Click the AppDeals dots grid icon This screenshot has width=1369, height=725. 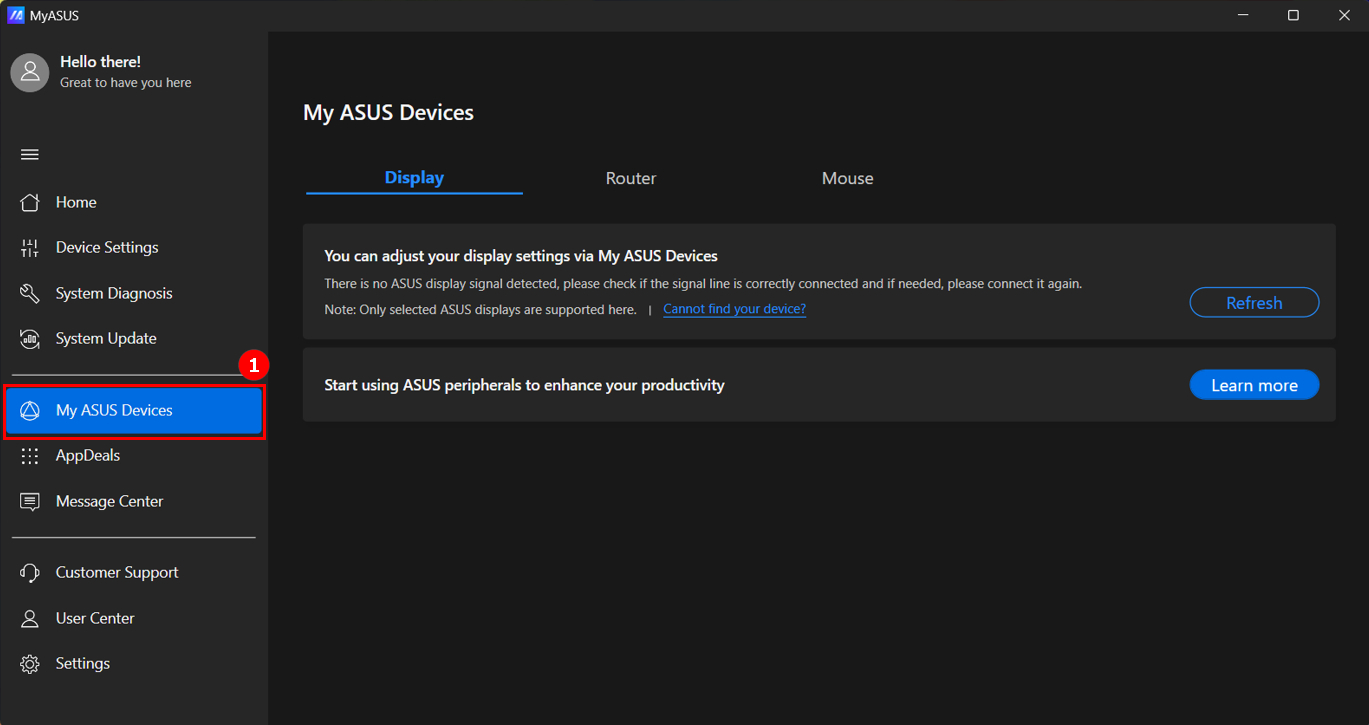click(30, 455)
